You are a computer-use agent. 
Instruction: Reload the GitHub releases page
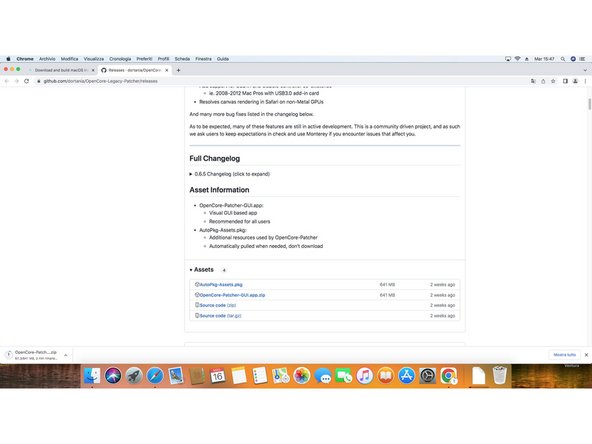(x=26, y=81)
